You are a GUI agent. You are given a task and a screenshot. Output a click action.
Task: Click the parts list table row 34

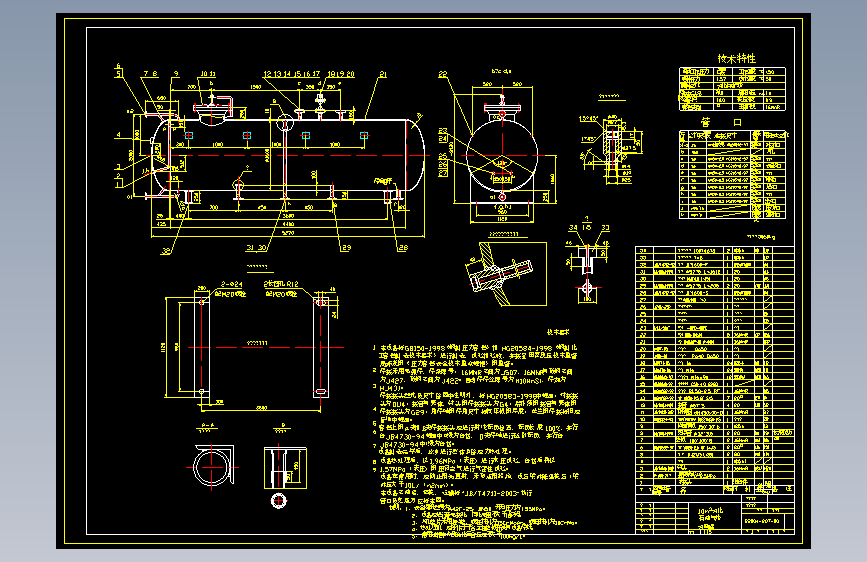tap(714, 251)
